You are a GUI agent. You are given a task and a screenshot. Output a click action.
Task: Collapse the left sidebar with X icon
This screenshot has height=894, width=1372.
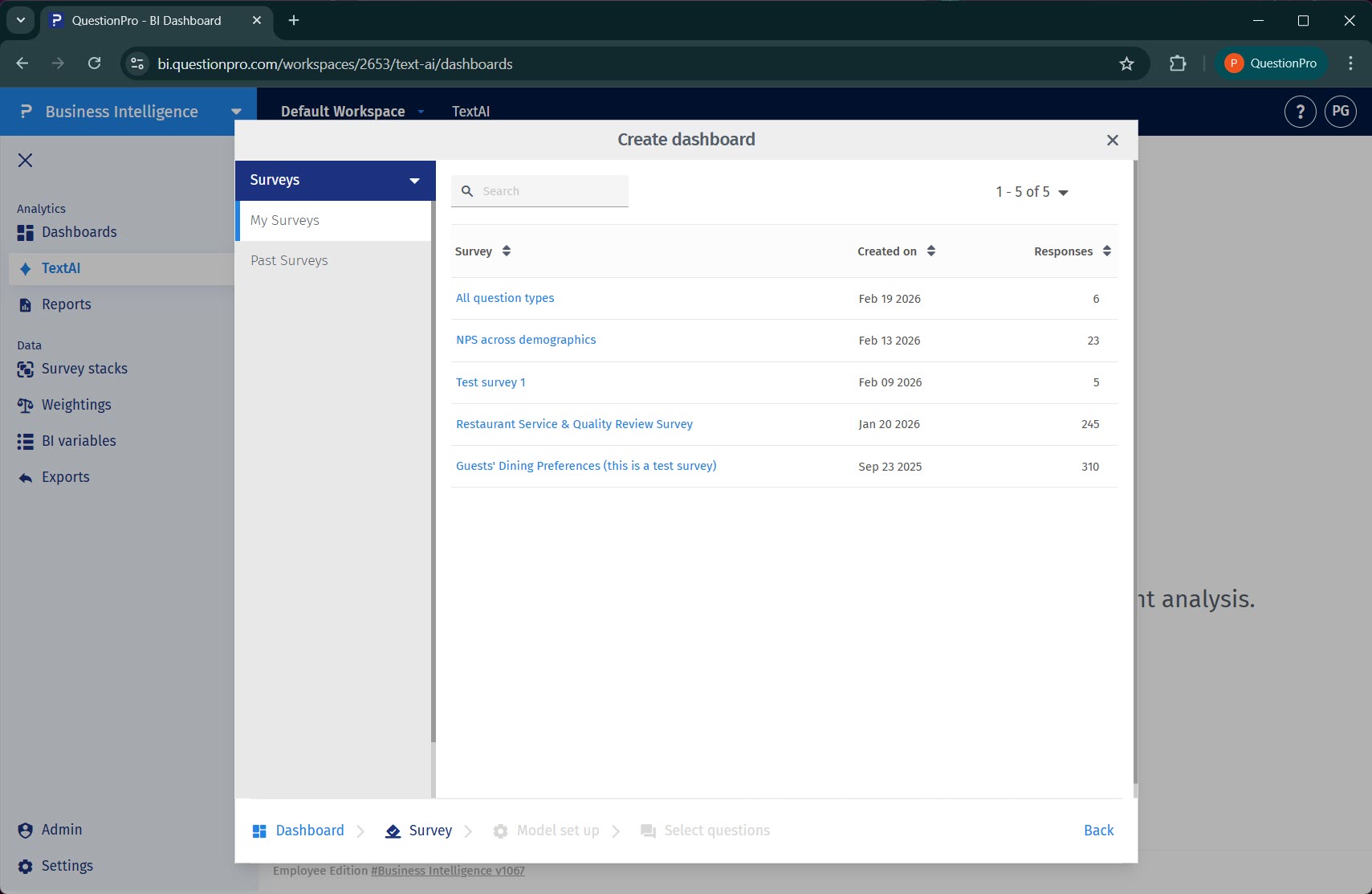25,161
